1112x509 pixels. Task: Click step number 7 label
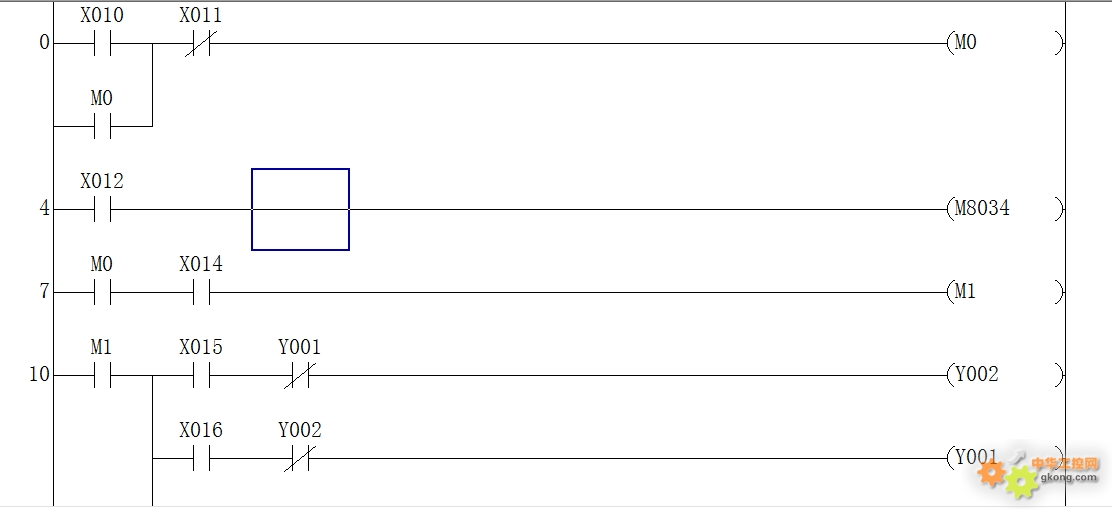pyautogui.click(x=44, y=291)
